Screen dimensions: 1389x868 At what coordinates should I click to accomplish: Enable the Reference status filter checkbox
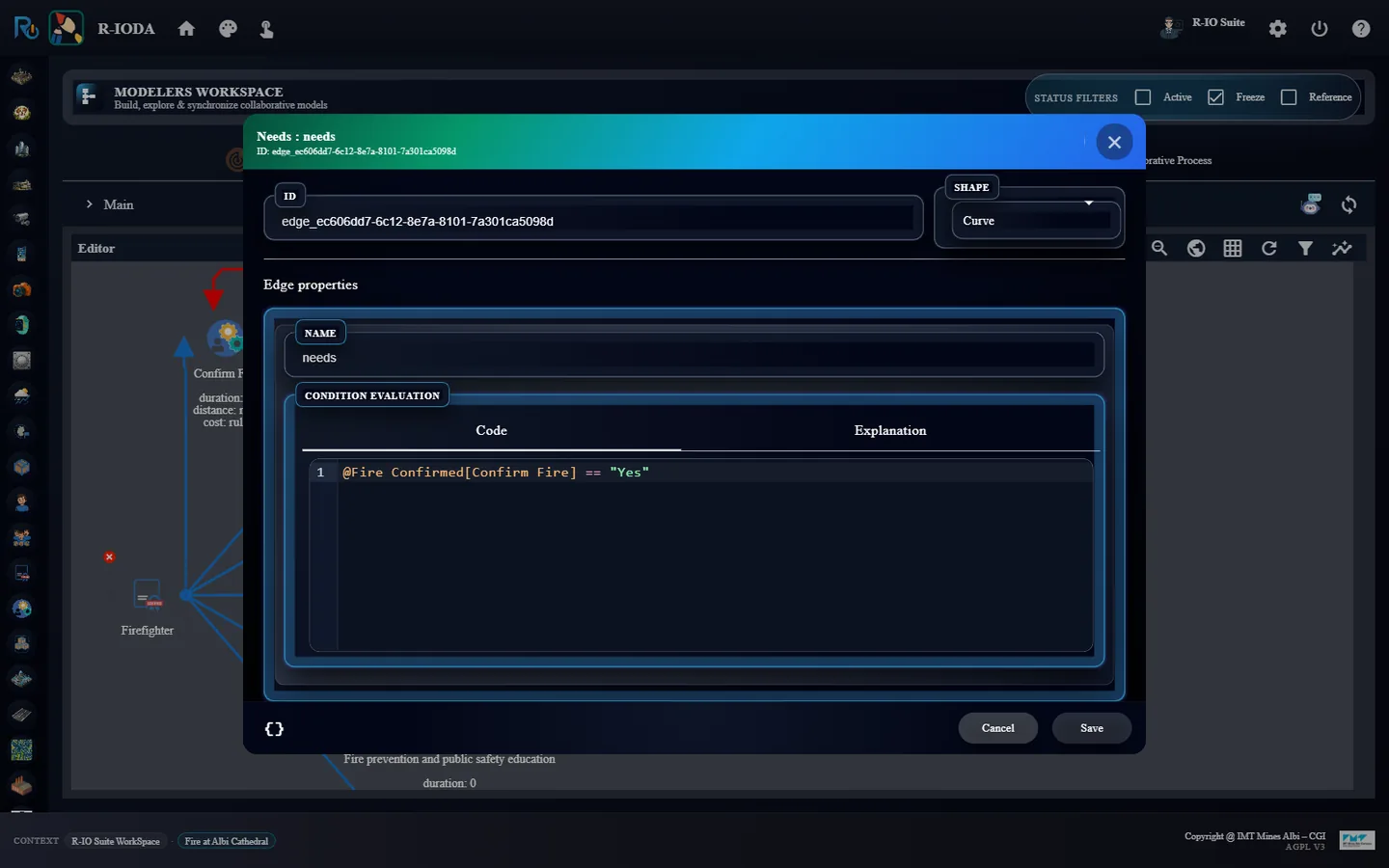point(1289,97)
